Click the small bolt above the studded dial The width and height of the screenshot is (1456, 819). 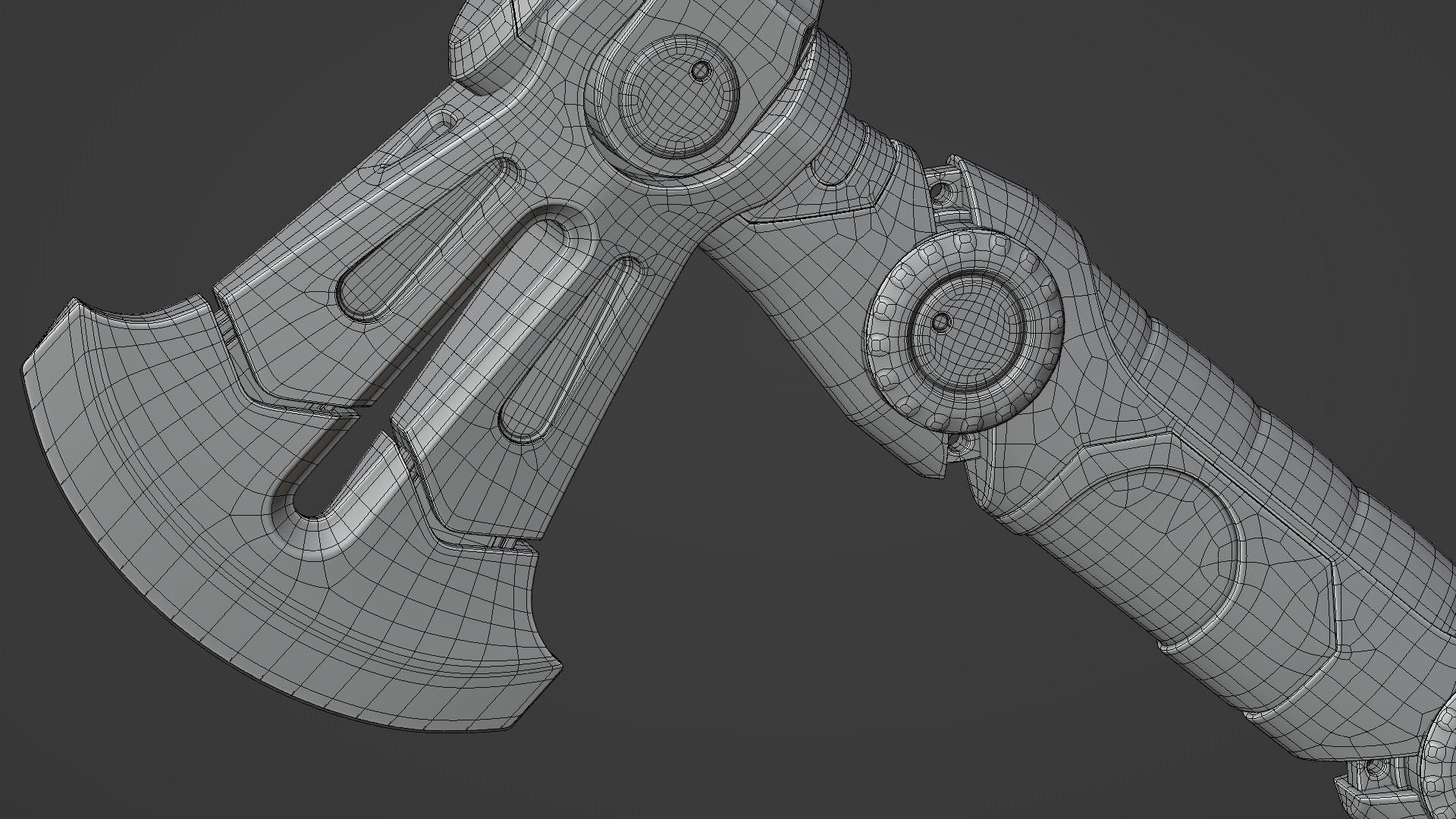pos(943,192)
